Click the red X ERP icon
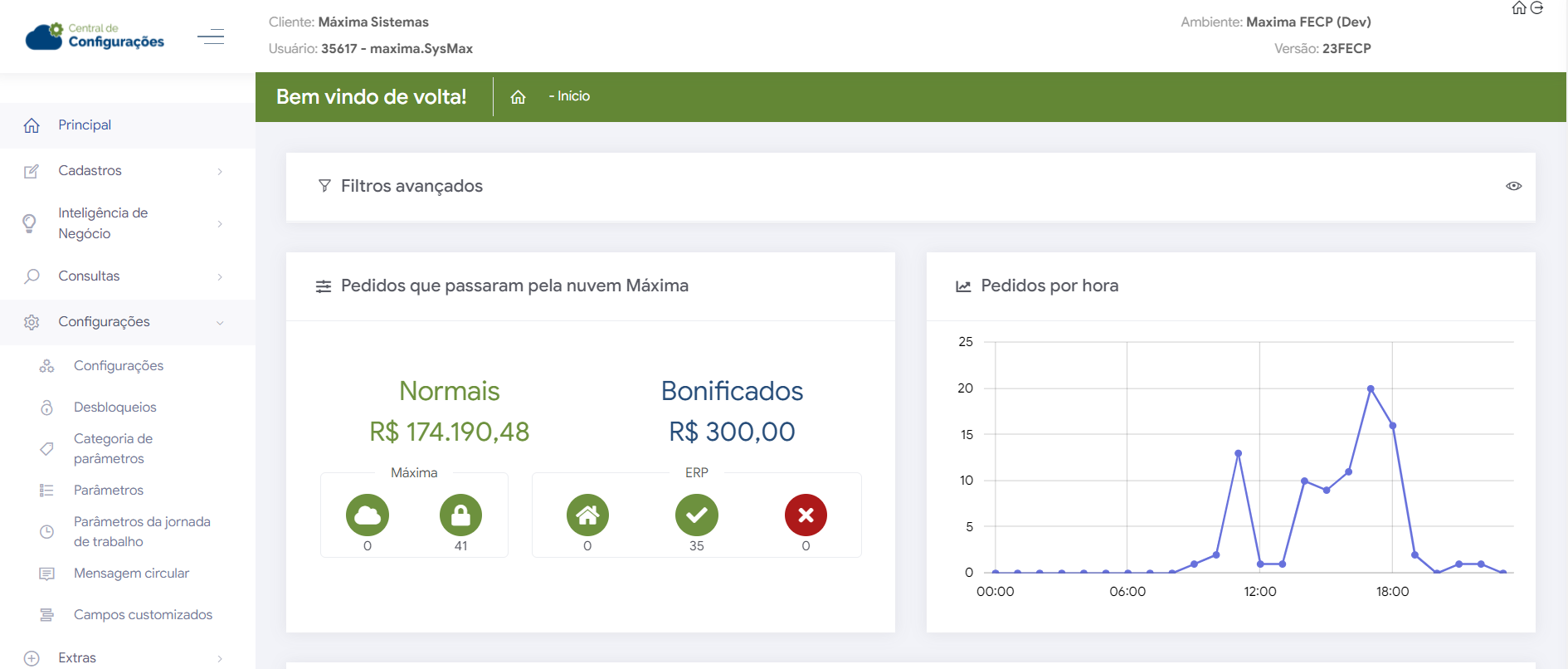The width and height of the screenshot is (1568, 669). click(x=806, y=515)
